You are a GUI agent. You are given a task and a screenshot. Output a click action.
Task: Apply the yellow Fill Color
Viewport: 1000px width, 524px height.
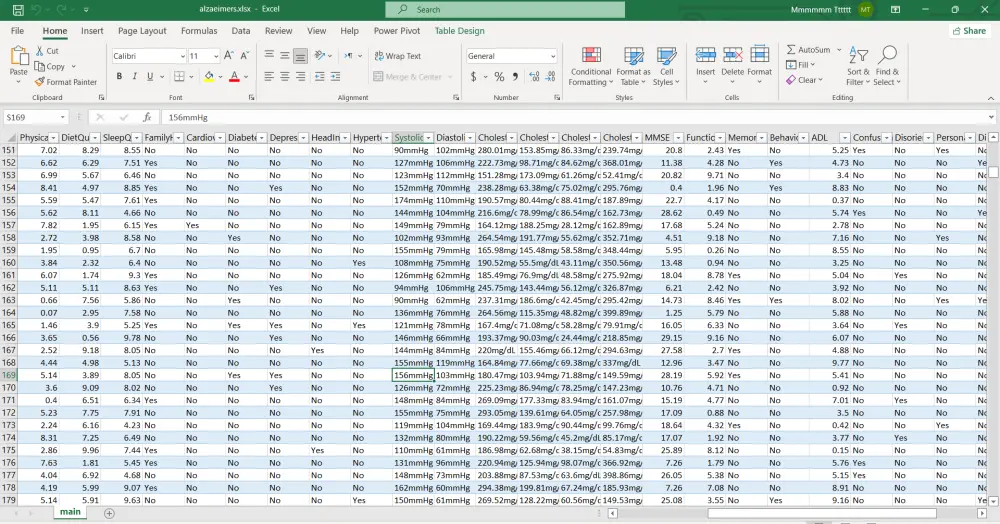[x=209, y=76]
